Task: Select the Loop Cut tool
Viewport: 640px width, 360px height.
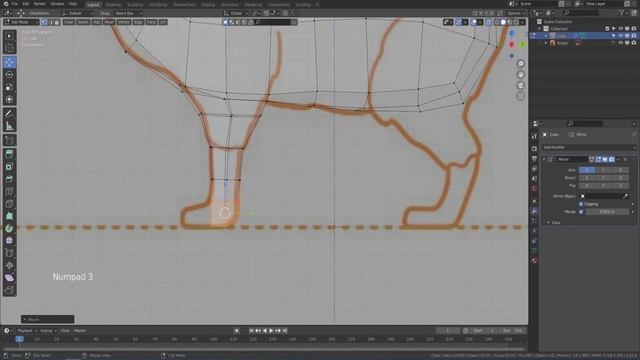Action: tap(9, 191)
